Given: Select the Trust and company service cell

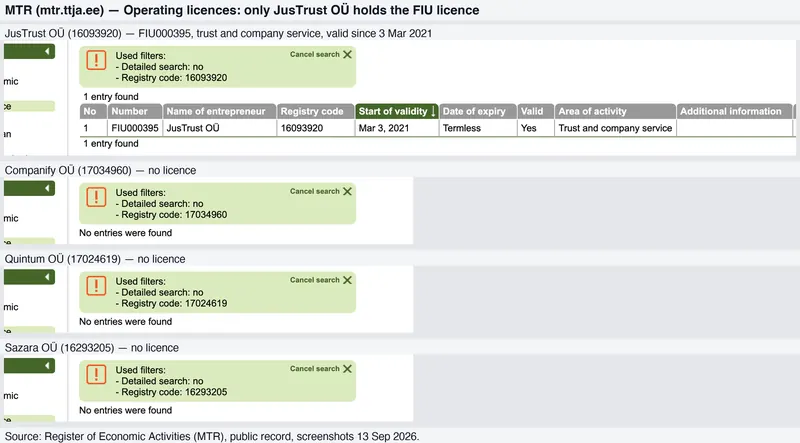Looking at the screenshot, I should tap(615, 128).
